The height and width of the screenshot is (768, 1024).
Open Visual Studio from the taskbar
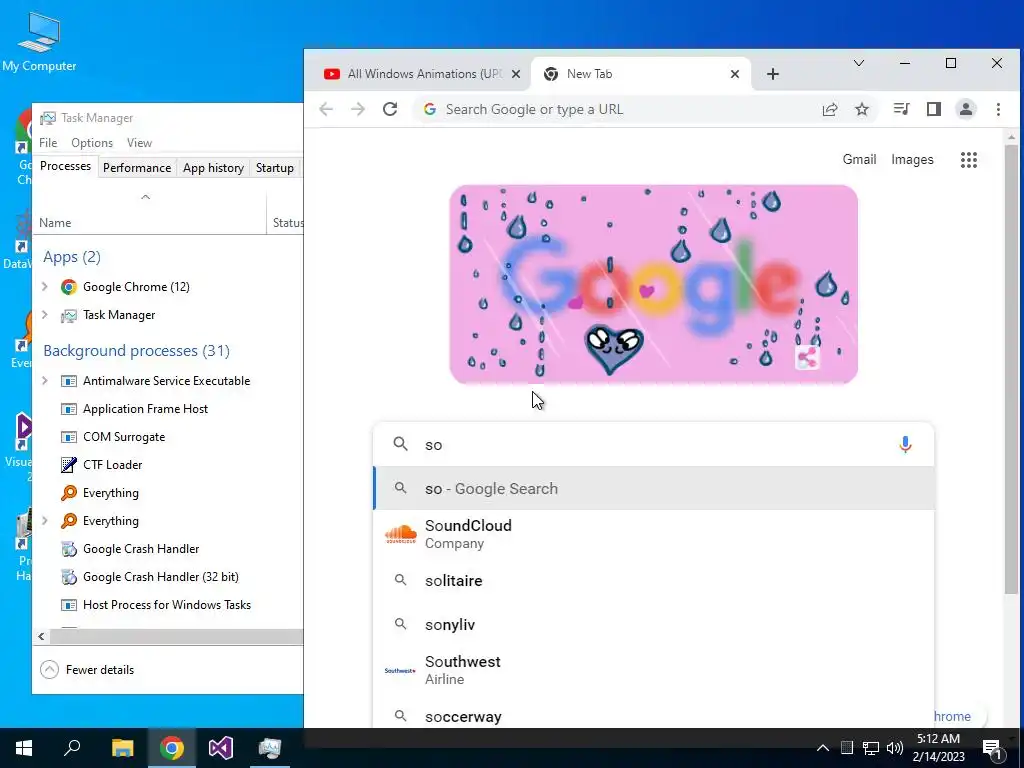click(221, 748)
